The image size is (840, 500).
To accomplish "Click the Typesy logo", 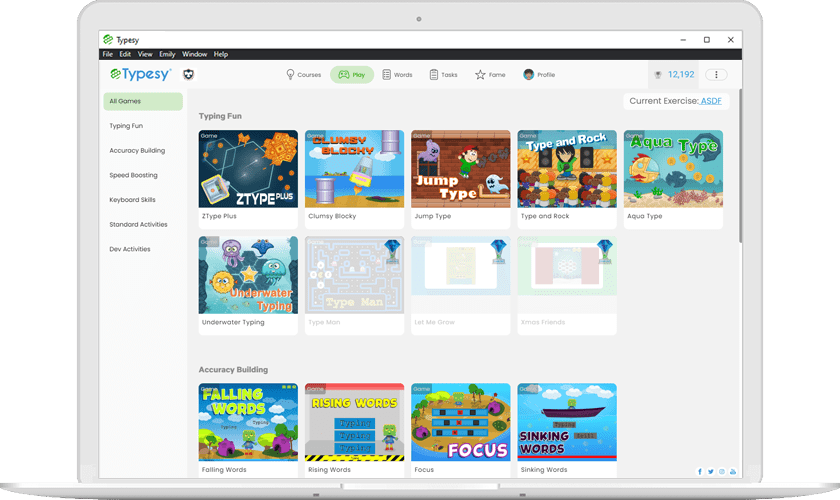I will tap(141, 74).
